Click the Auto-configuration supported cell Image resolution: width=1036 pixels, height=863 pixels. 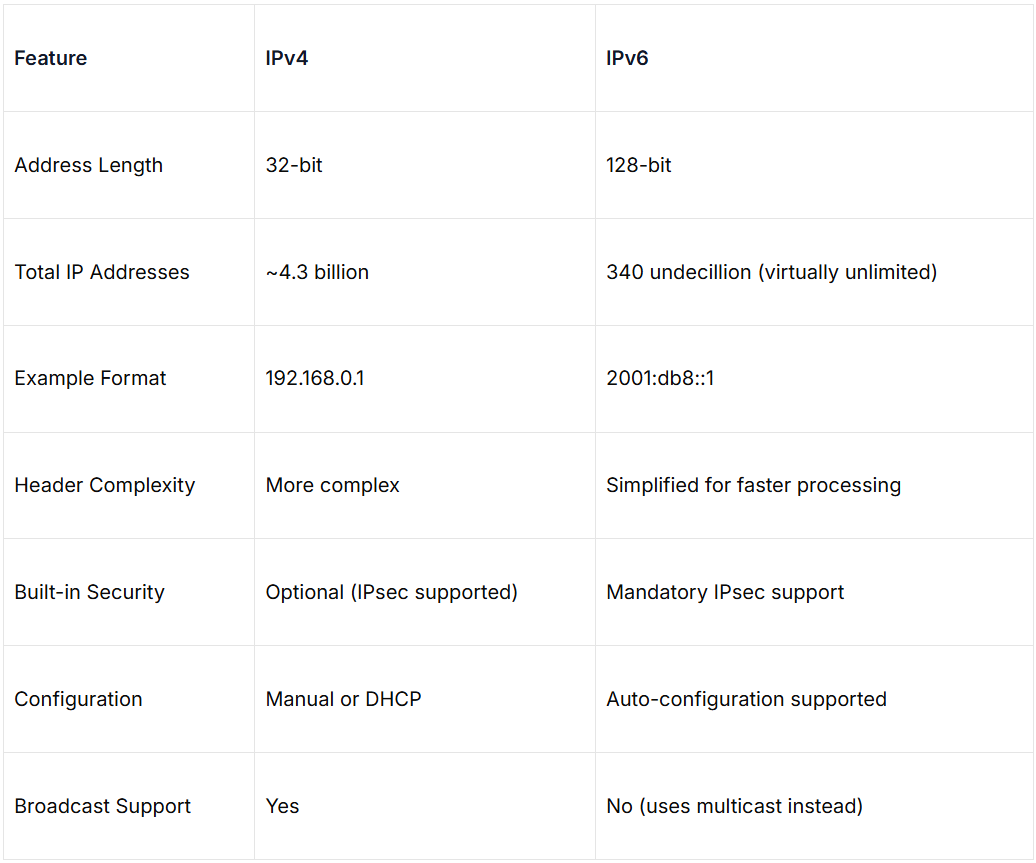tap(746, 699)
